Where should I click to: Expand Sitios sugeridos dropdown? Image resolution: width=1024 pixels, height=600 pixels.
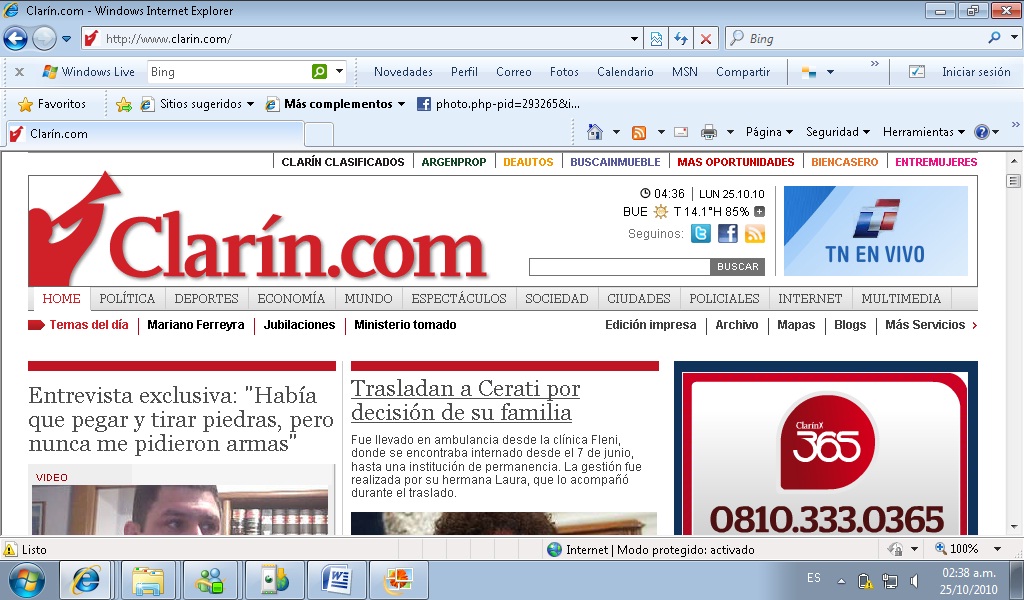coord(250,104)
